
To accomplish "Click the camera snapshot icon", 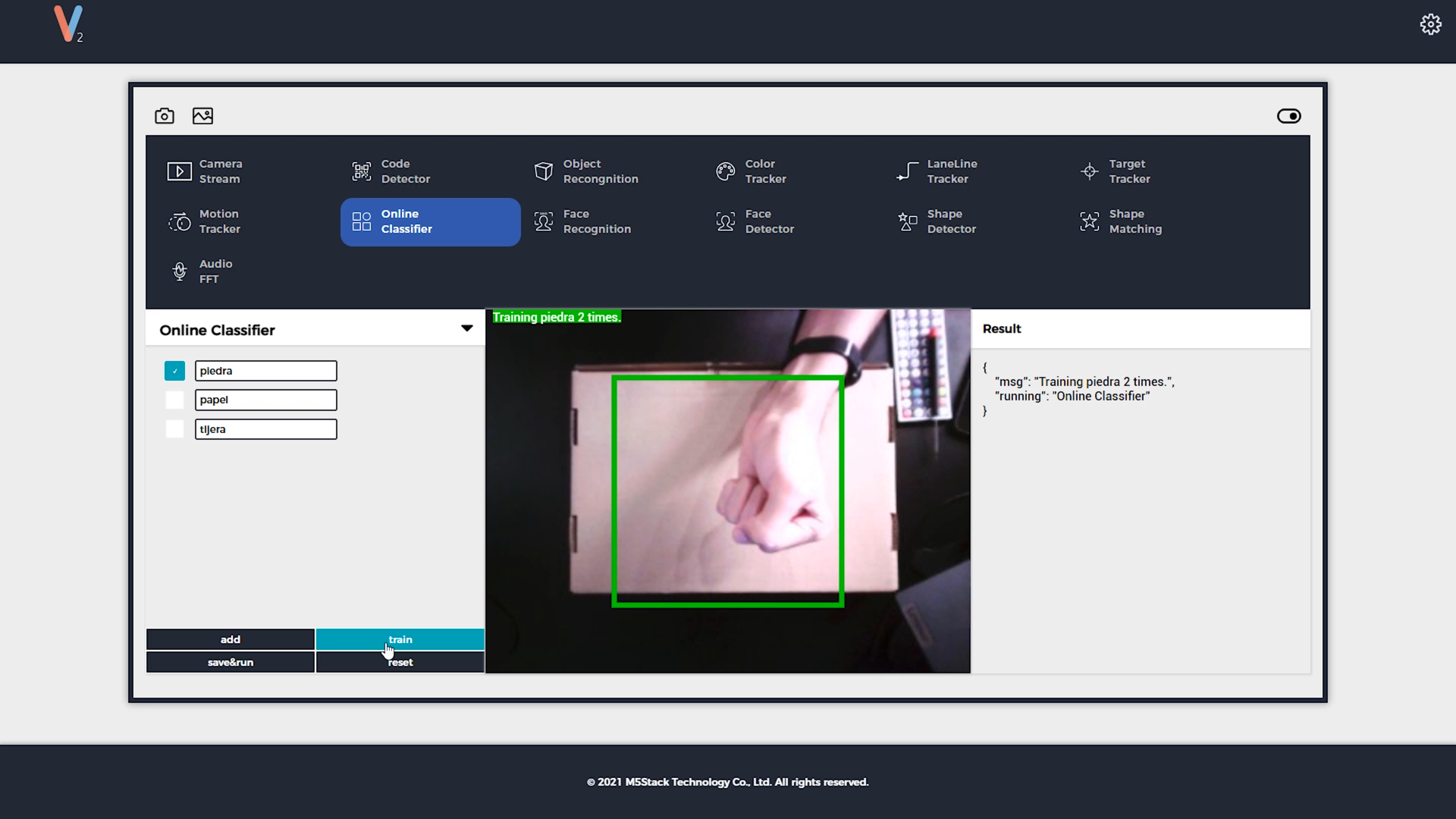I will tap(165, 116).
